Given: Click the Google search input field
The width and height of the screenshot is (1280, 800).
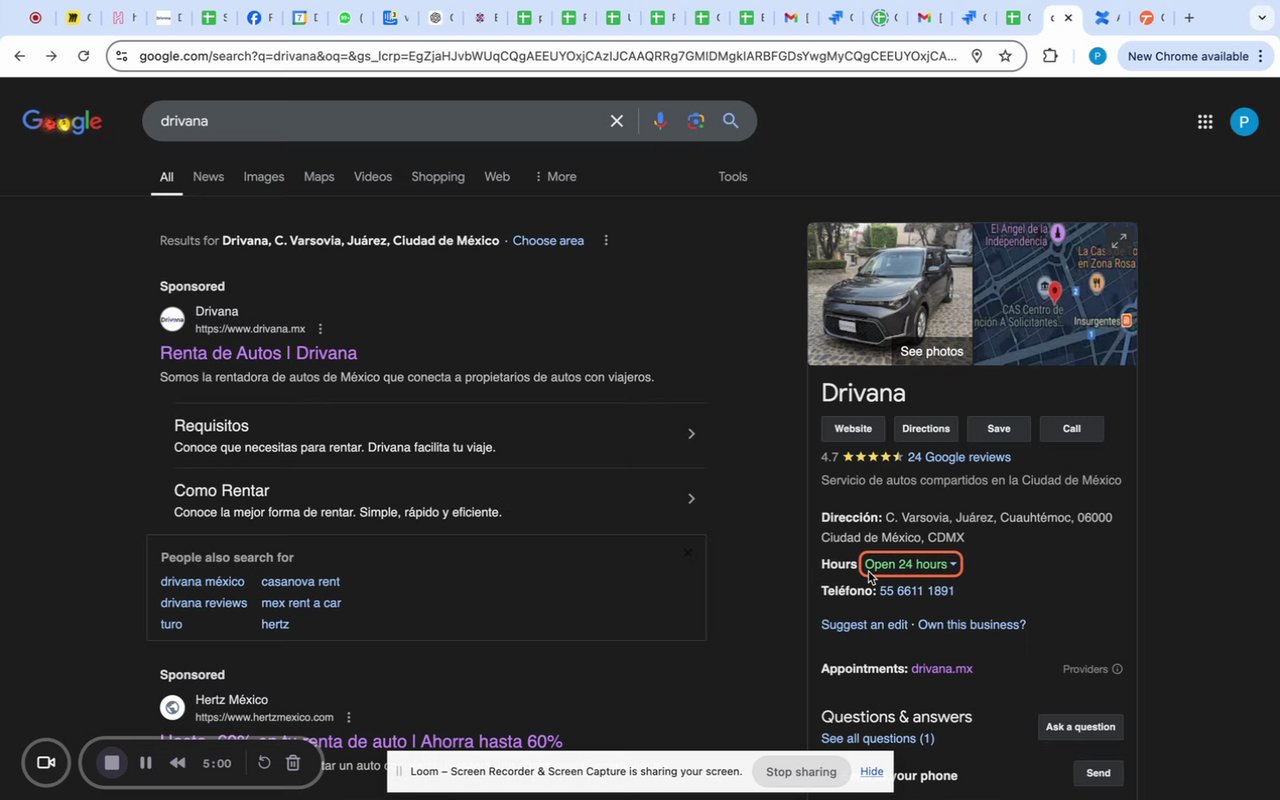Looking at the screenshot, I should (x=380, y=121).
